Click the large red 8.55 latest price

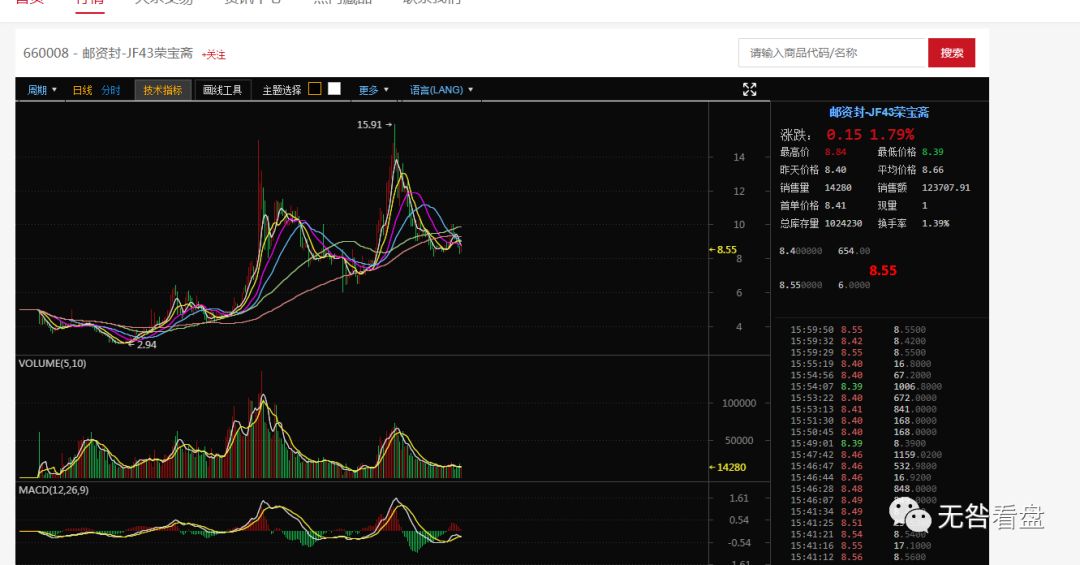[x=882, y=271]
